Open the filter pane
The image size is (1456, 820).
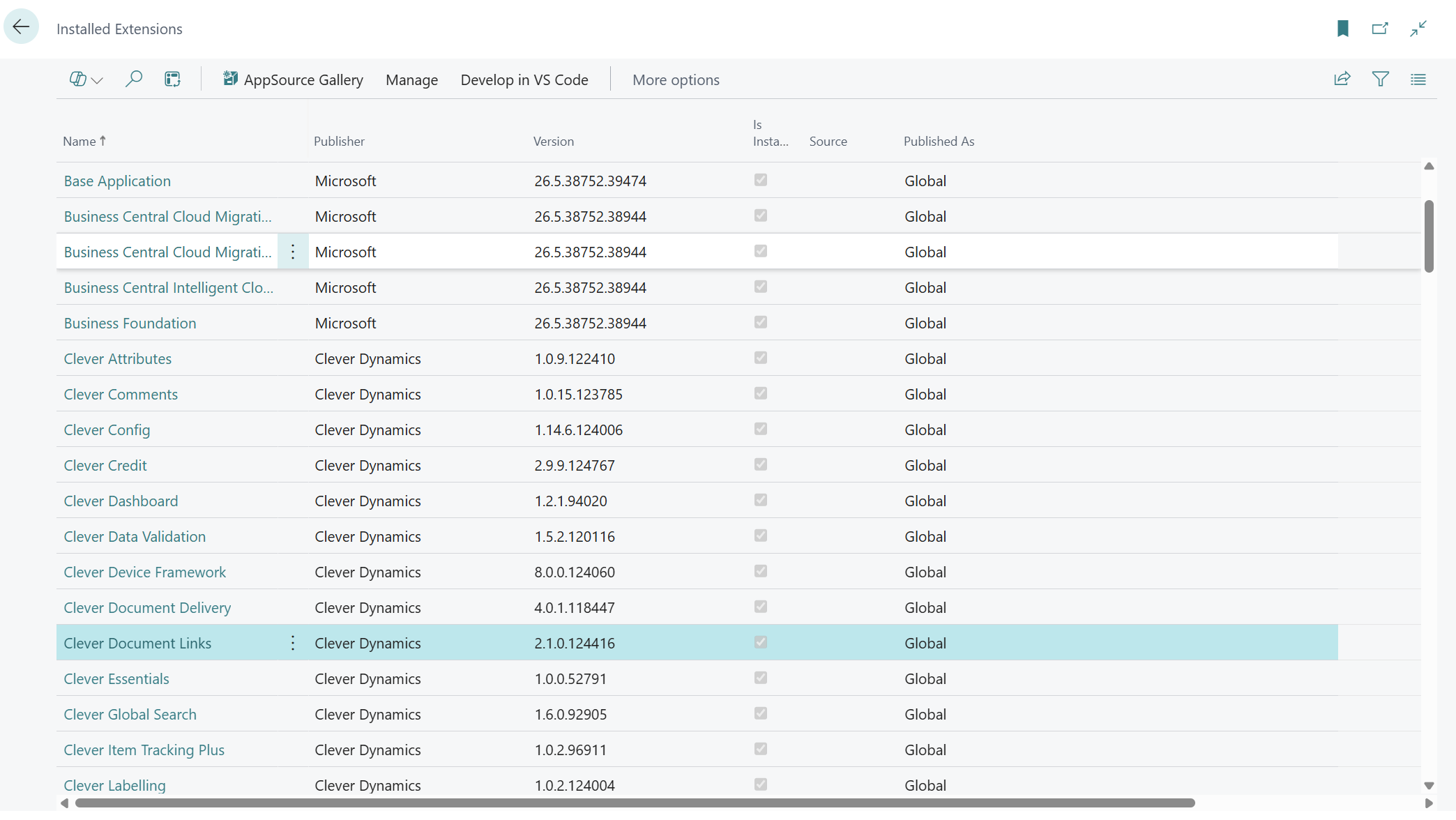point(1381,79)
